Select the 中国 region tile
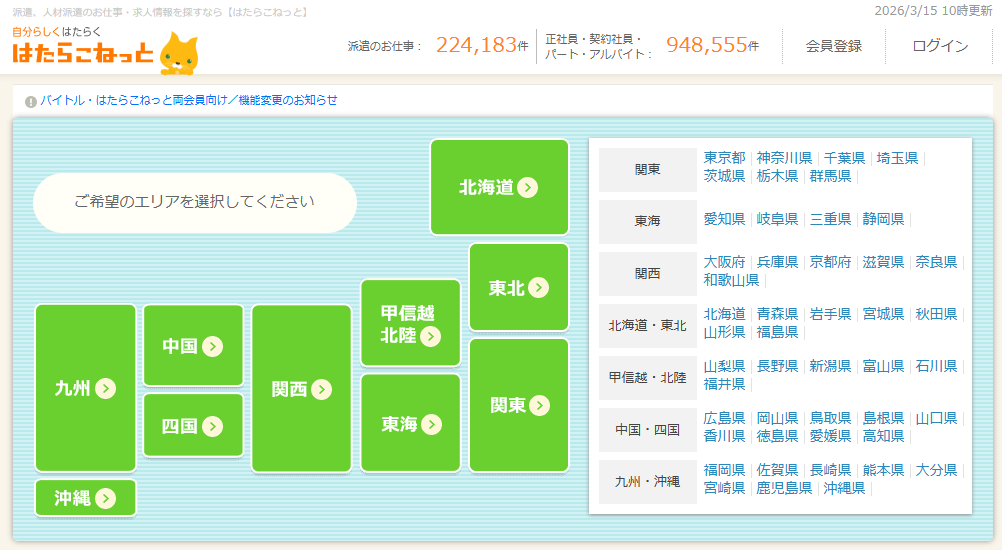 point(193,346)
